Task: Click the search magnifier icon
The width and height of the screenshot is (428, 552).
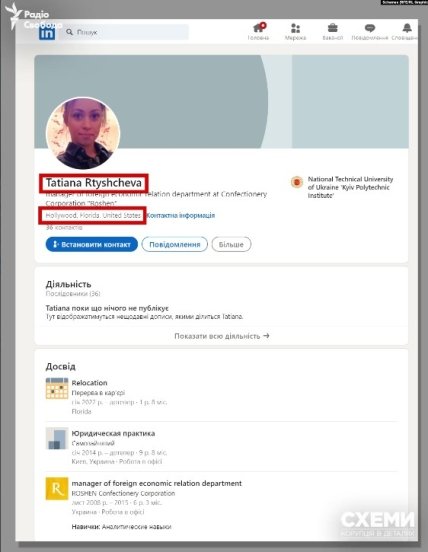Action: pyautogui.click(x=69, y=32)
